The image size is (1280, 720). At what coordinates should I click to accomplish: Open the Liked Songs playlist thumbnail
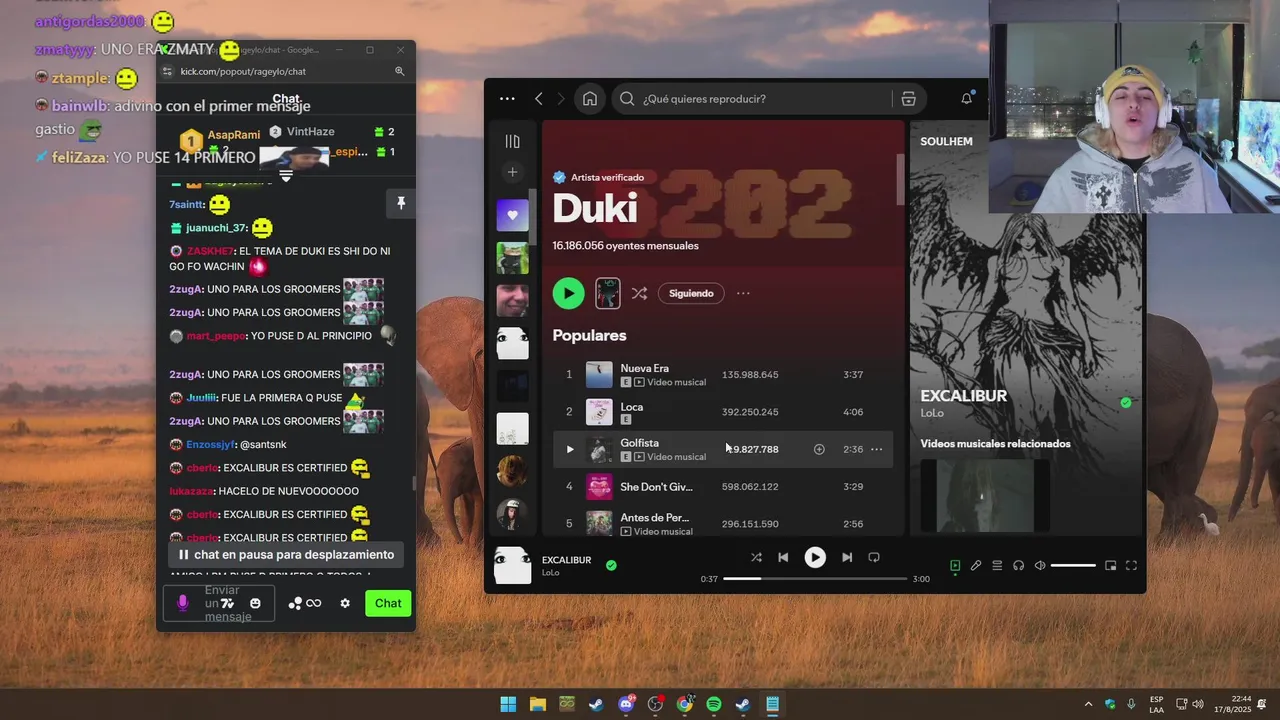(512, 215)
